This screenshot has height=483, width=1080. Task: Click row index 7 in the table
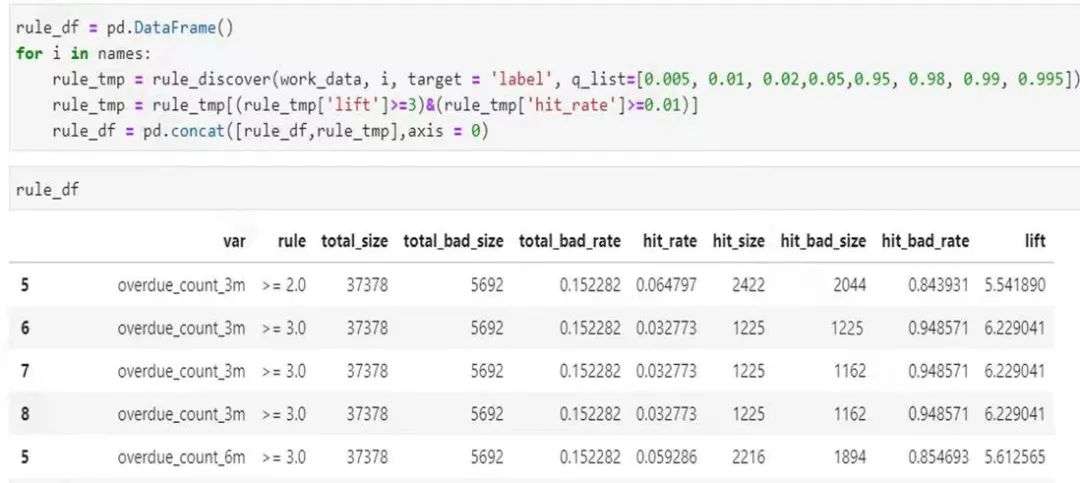tap(23, 371)
